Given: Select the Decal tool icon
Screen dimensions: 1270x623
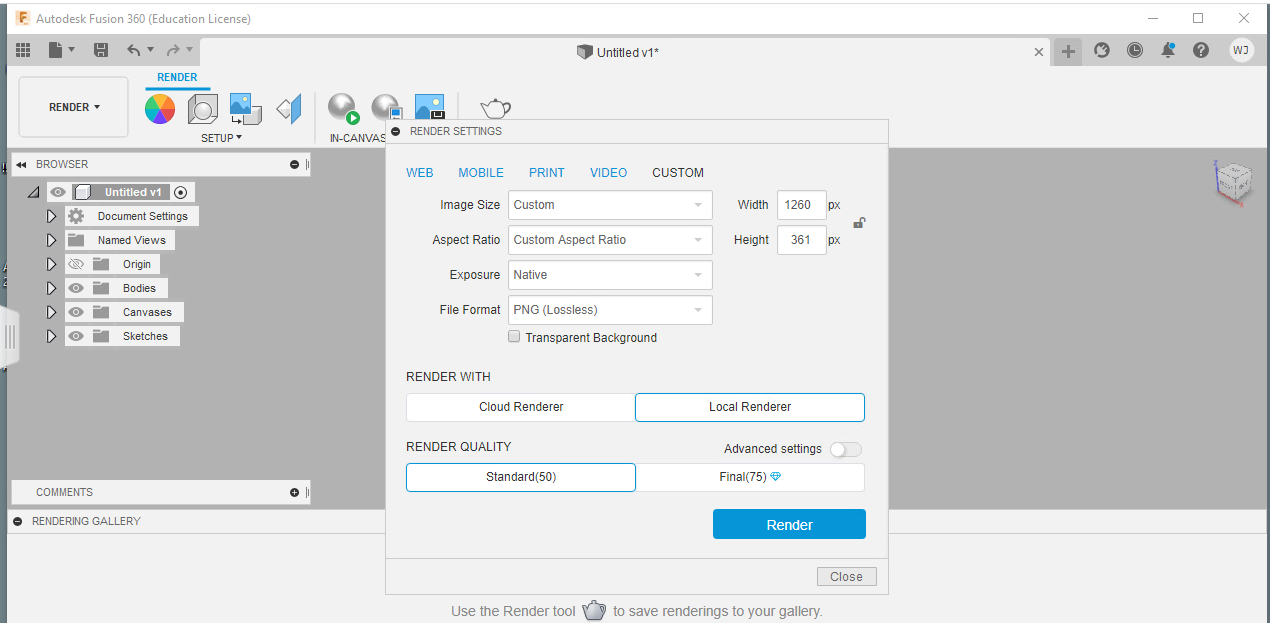Looking at the screenshot, I should [245, 108].
